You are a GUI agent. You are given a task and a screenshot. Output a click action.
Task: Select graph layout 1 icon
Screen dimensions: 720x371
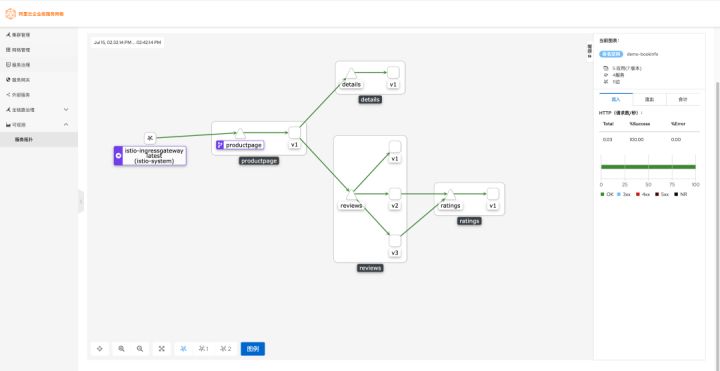(x=203, y=349)
